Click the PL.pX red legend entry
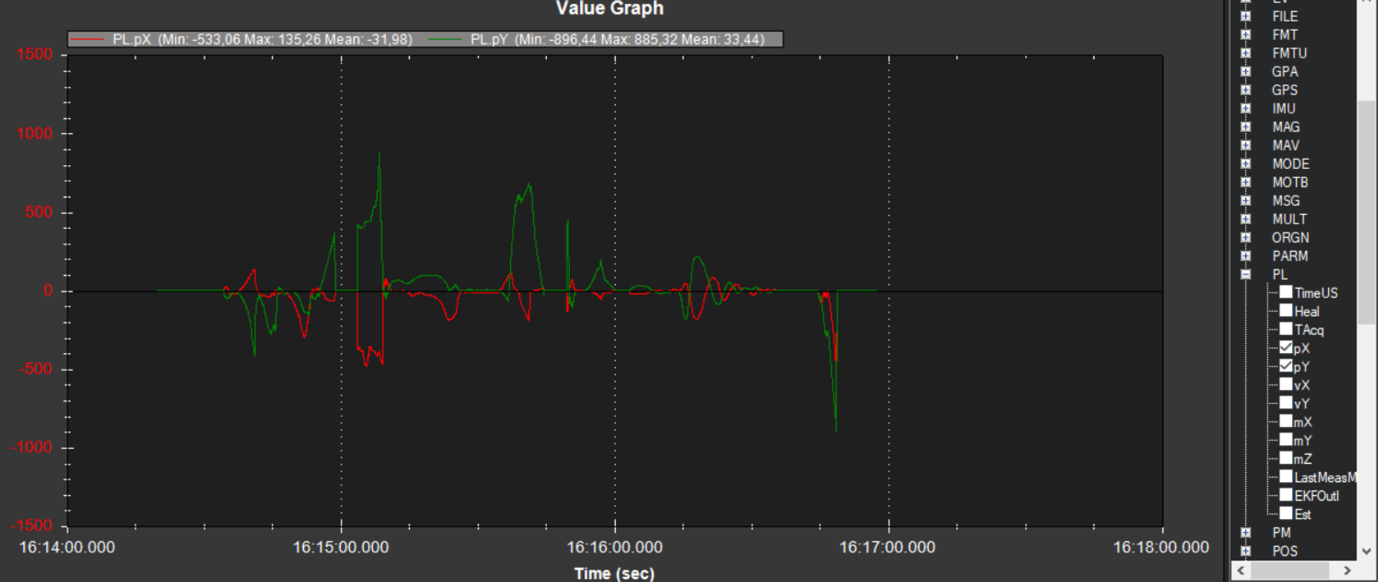The height and width of the screenshot is (582, 1378). coord(240,39)
